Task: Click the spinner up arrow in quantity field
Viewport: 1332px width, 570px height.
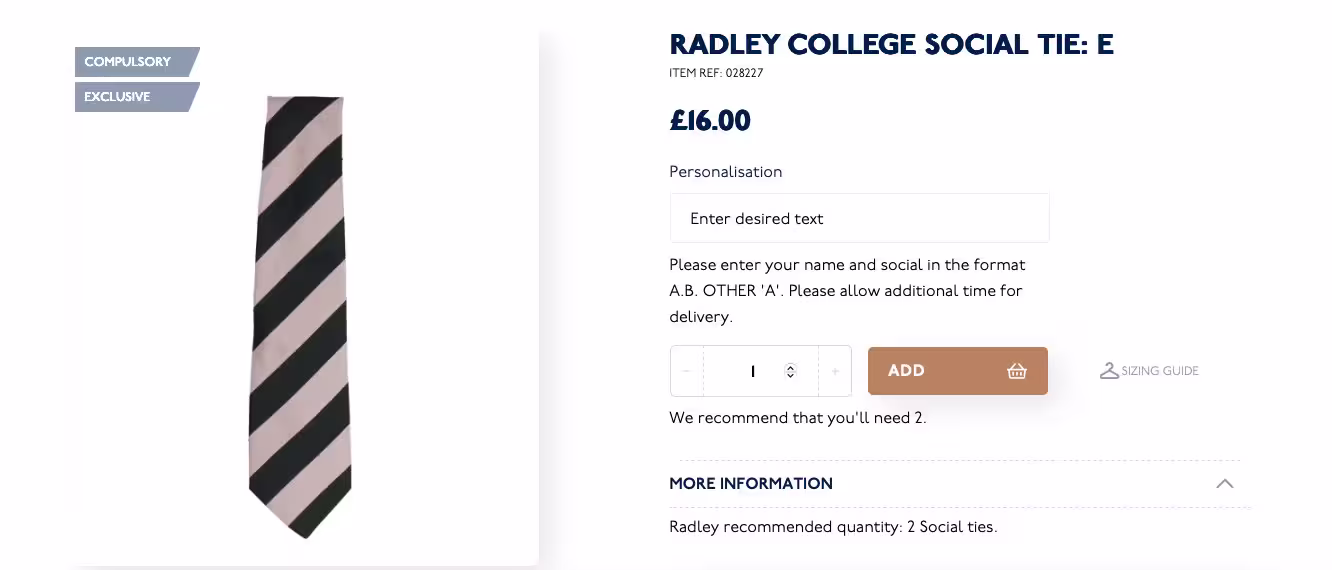Action: click(790, 366)
